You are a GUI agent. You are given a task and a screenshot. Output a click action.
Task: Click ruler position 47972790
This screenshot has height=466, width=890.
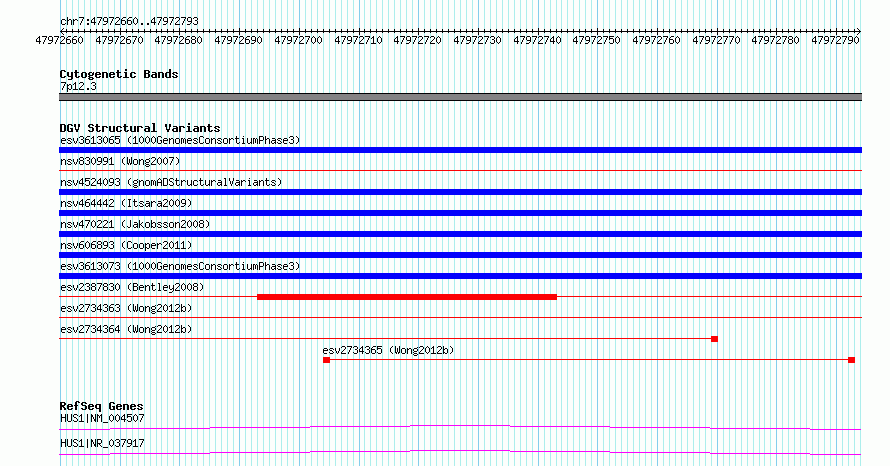(x=836, y=40)
